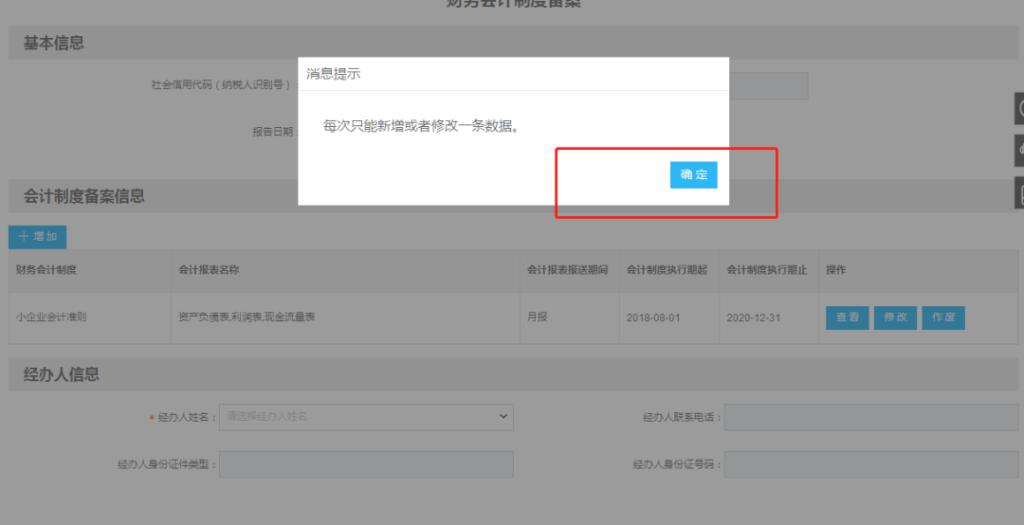Click the 月报 reporting period cell
Viewport: 1024px width, 525px height.
538,317
